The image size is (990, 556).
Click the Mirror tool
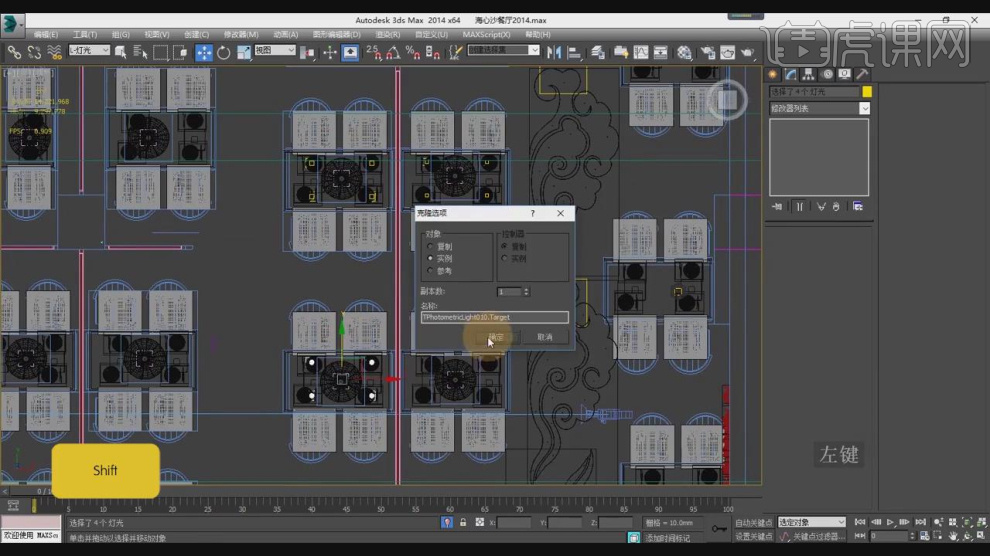[x=554, y=52]
